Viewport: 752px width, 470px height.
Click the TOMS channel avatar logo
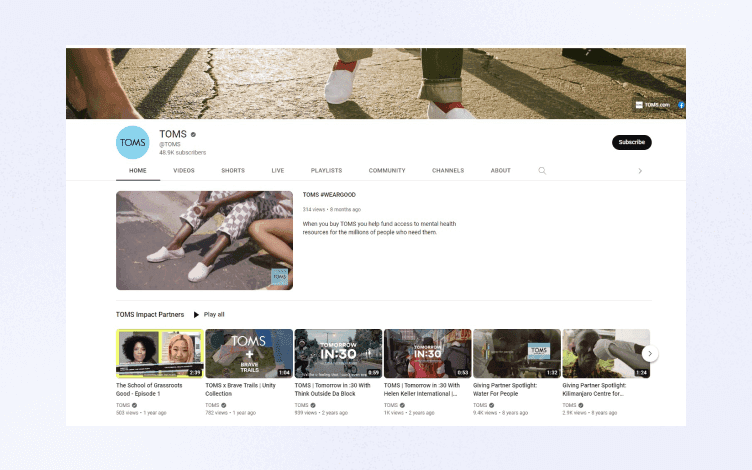click(x=132, y=142)
